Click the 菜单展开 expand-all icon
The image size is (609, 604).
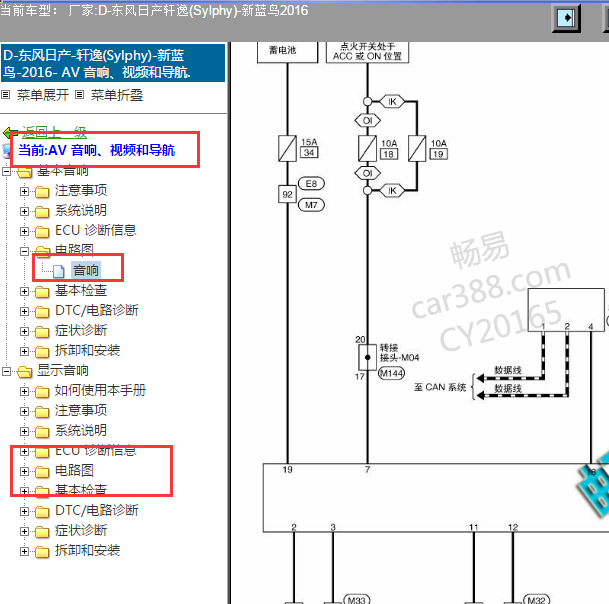5,94
